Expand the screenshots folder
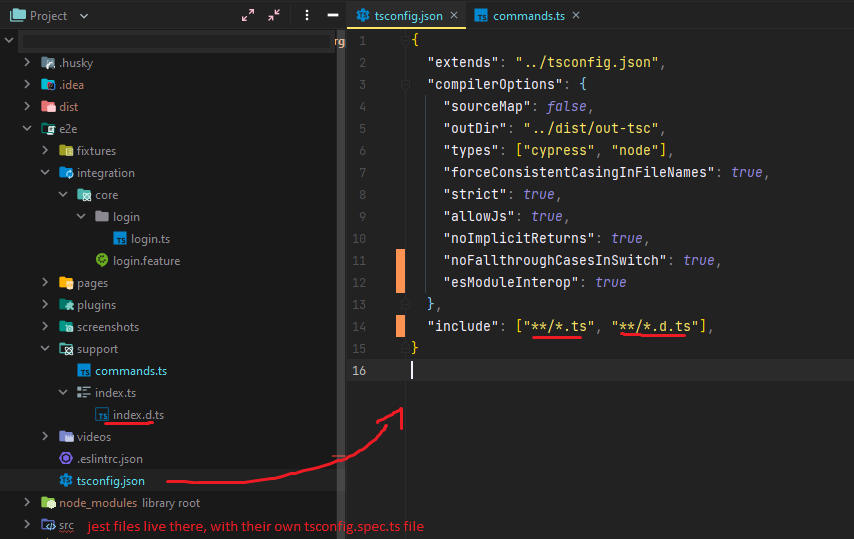The height and width of the screenshot is (539, 854). (x=45, y=326)
